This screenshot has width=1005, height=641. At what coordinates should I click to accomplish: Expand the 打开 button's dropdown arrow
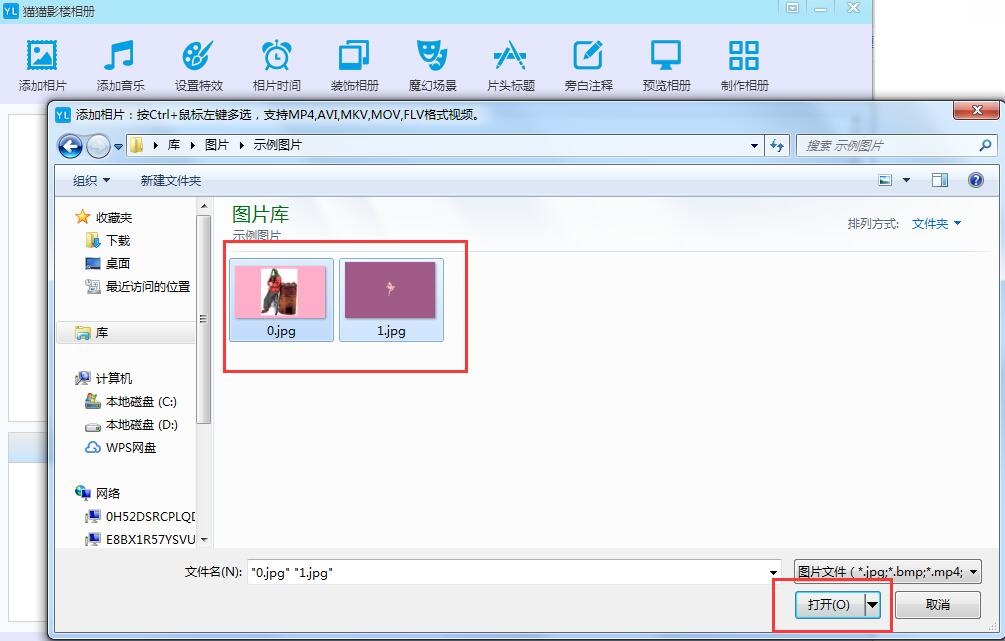(x=872, y=605)
